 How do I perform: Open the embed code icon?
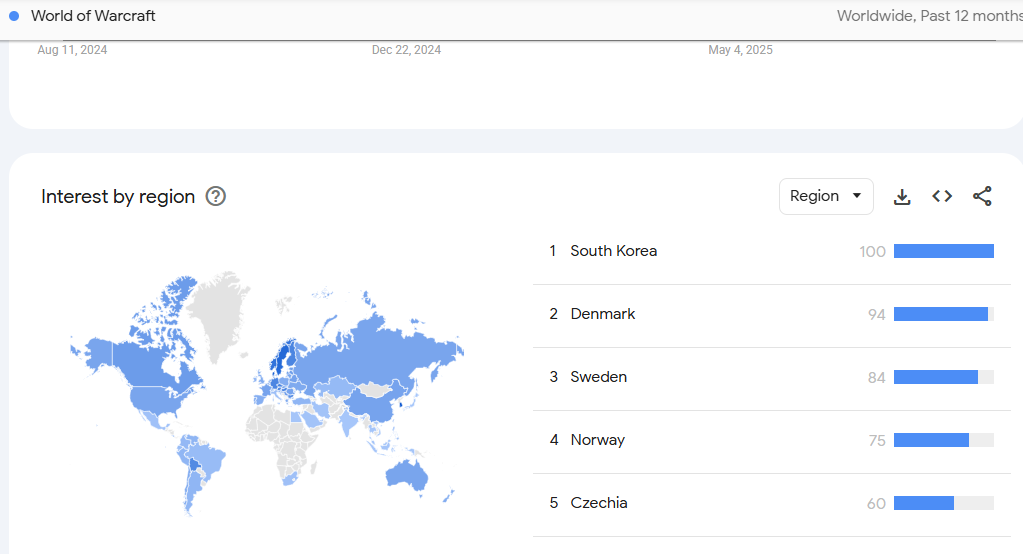pyautogui.click(x=942, y=196)
